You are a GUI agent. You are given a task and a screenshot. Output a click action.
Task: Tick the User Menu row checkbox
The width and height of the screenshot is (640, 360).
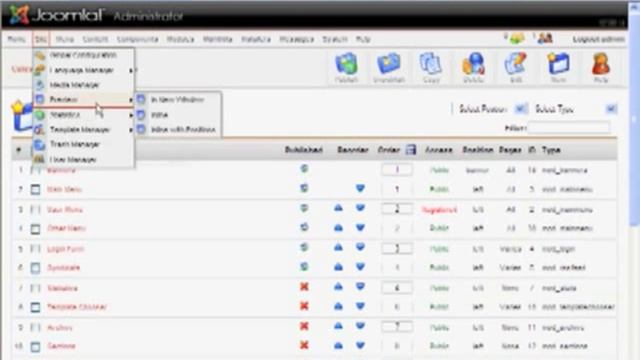(36, 210)
